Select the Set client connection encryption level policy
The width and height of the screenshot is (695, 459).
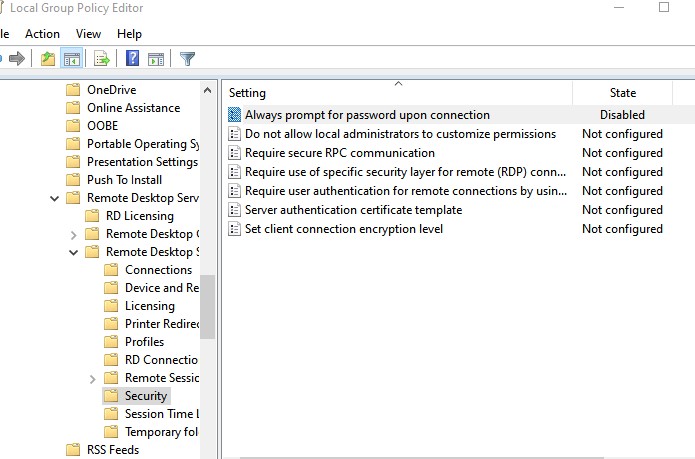pos(343,229)
